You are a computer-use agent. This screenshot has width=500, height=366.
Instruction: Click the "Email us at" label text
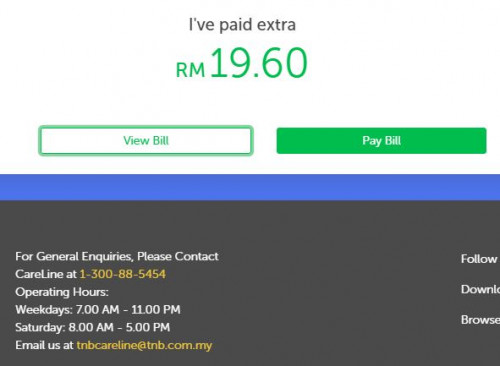[x=44, y=345]
